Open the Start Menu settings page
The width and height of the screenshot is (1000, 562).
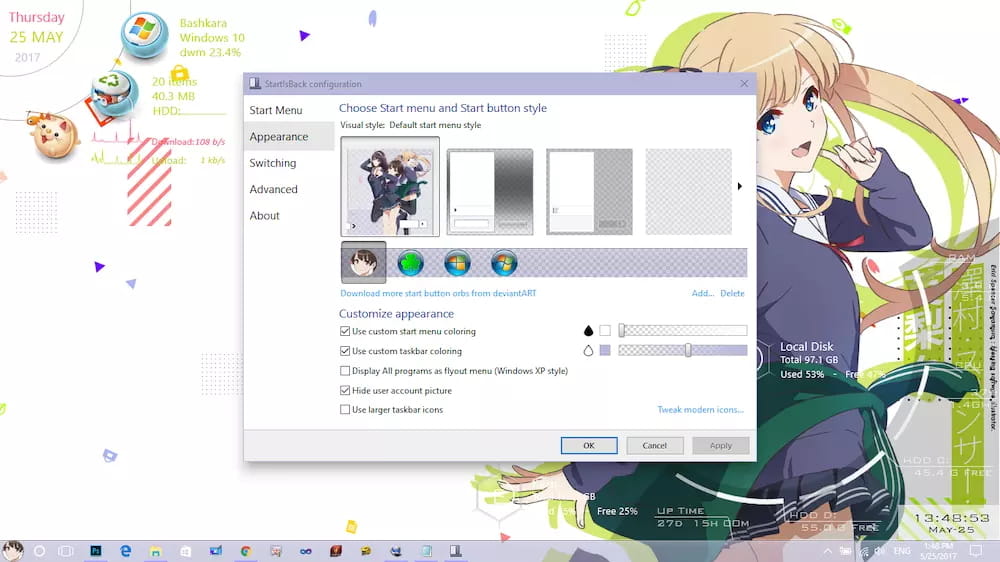[x=289, y=110]
